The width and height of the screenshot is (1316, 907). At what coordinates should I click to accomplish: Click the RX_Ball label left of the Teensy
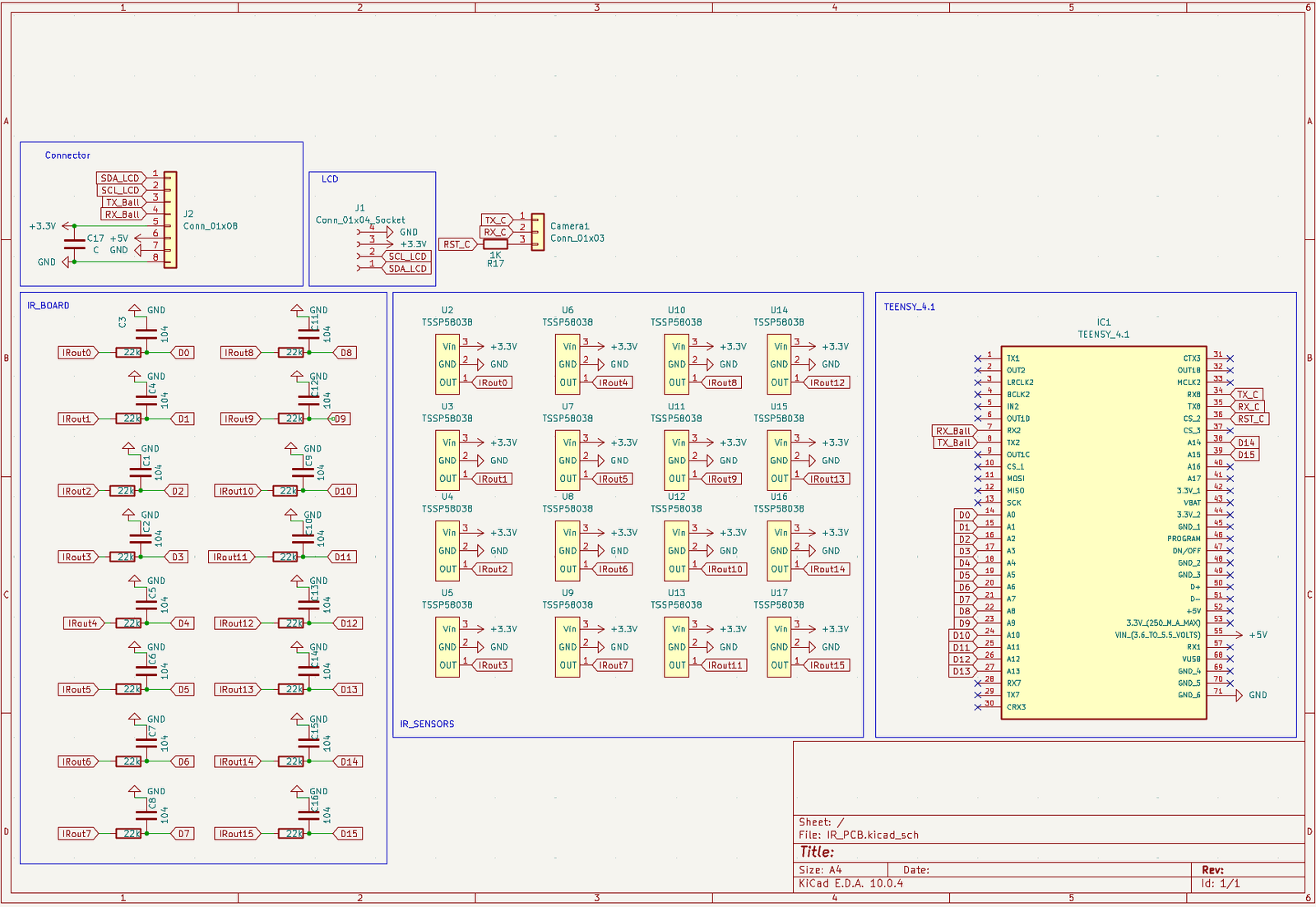[954, 431]
